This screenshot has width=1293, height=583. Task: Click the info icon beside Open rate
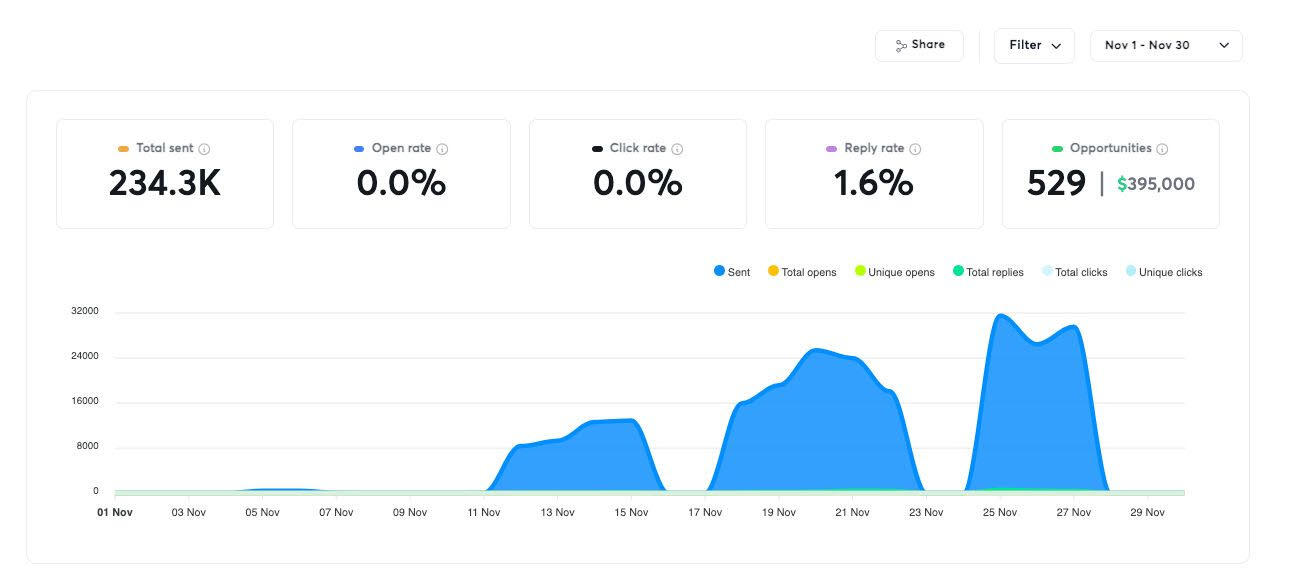(x=442, y=149)
